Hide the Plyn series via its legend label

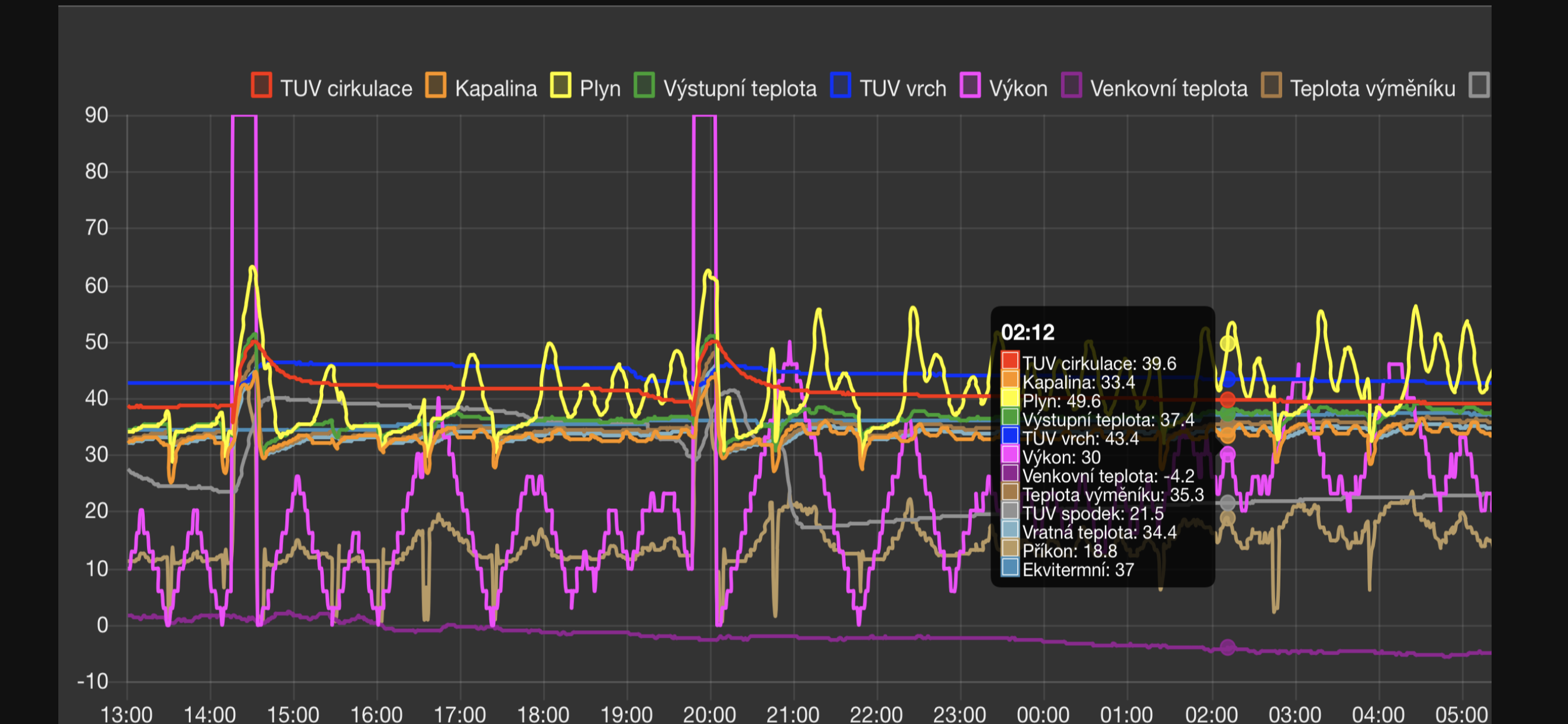click(600, 89)
